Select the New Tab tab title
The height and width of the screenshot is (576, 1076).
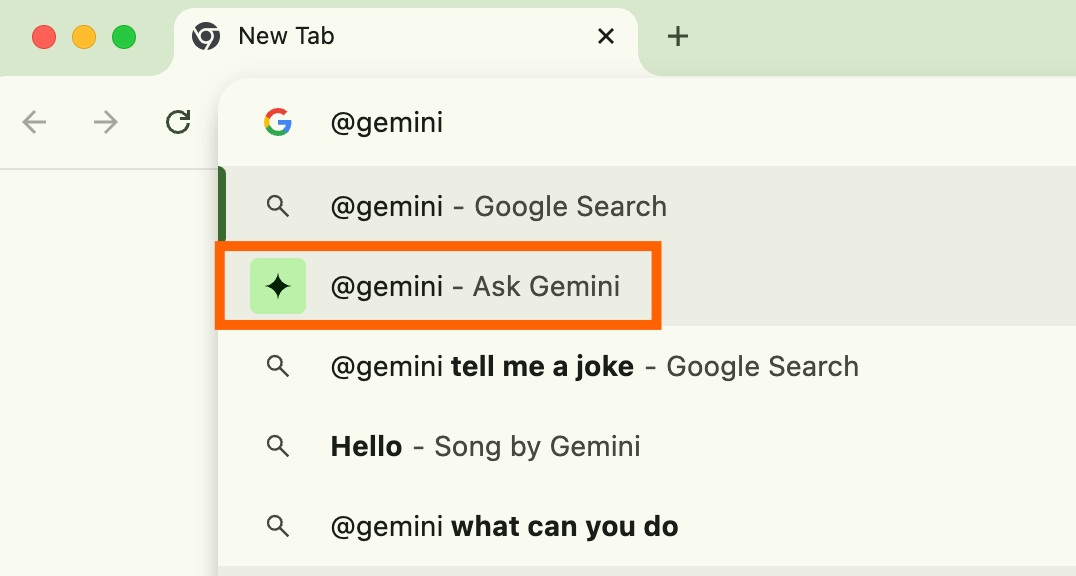pos(286,37)
